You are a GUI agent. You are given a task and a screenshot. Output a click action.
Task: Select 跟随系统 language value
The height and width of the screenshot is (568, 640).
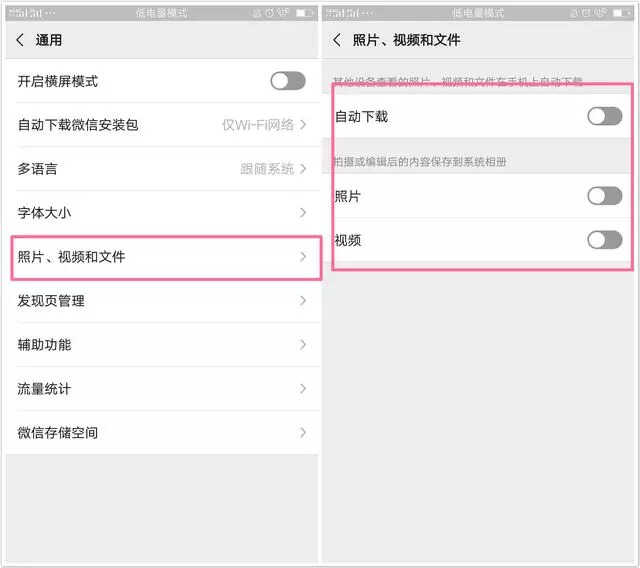point(267,169)
